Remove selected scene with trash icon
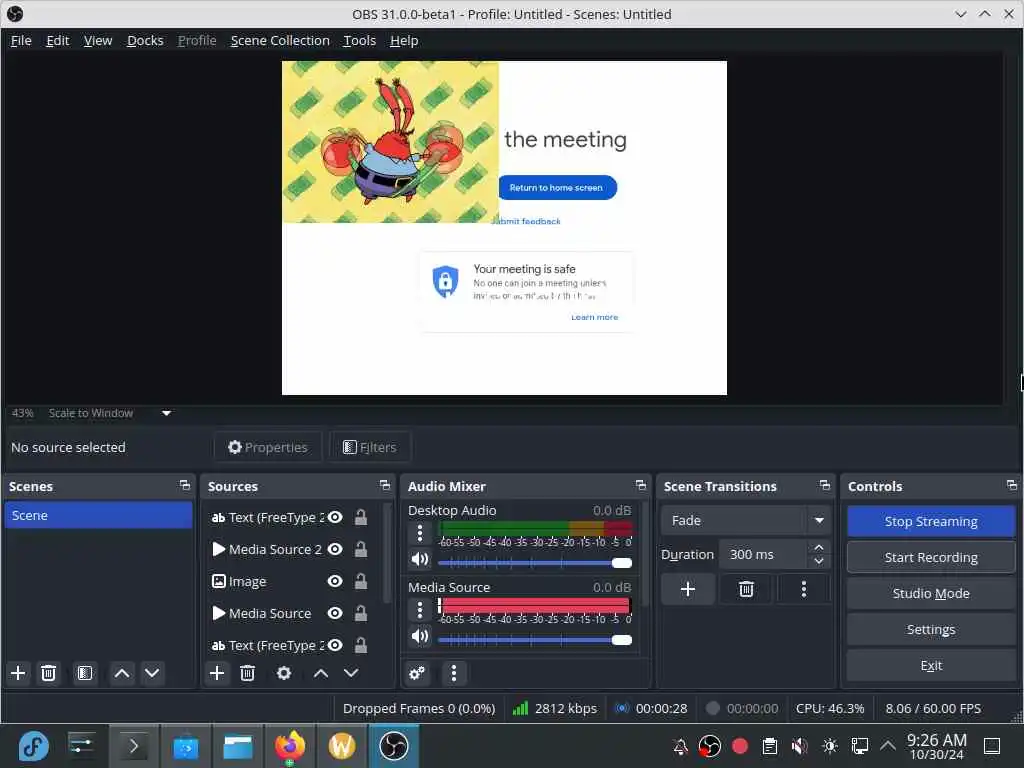This screenshot has width=1024, height=768. (x=48, y=673)
